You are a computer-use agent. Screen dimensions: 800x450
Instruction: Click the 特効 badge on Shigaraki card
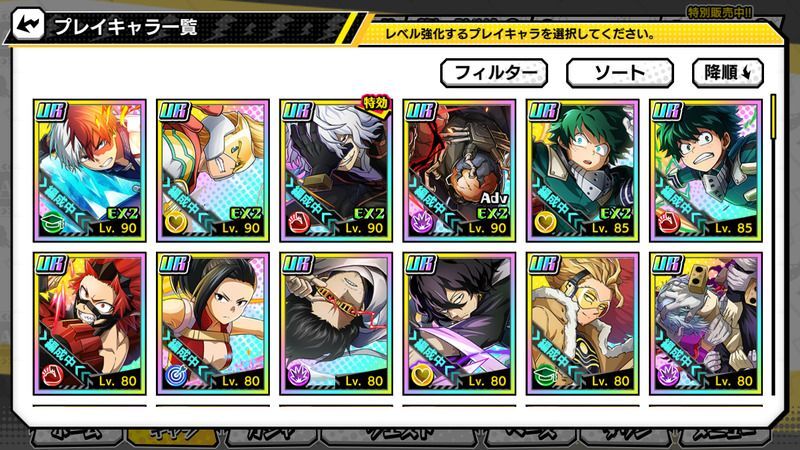(x=375, y=104)
